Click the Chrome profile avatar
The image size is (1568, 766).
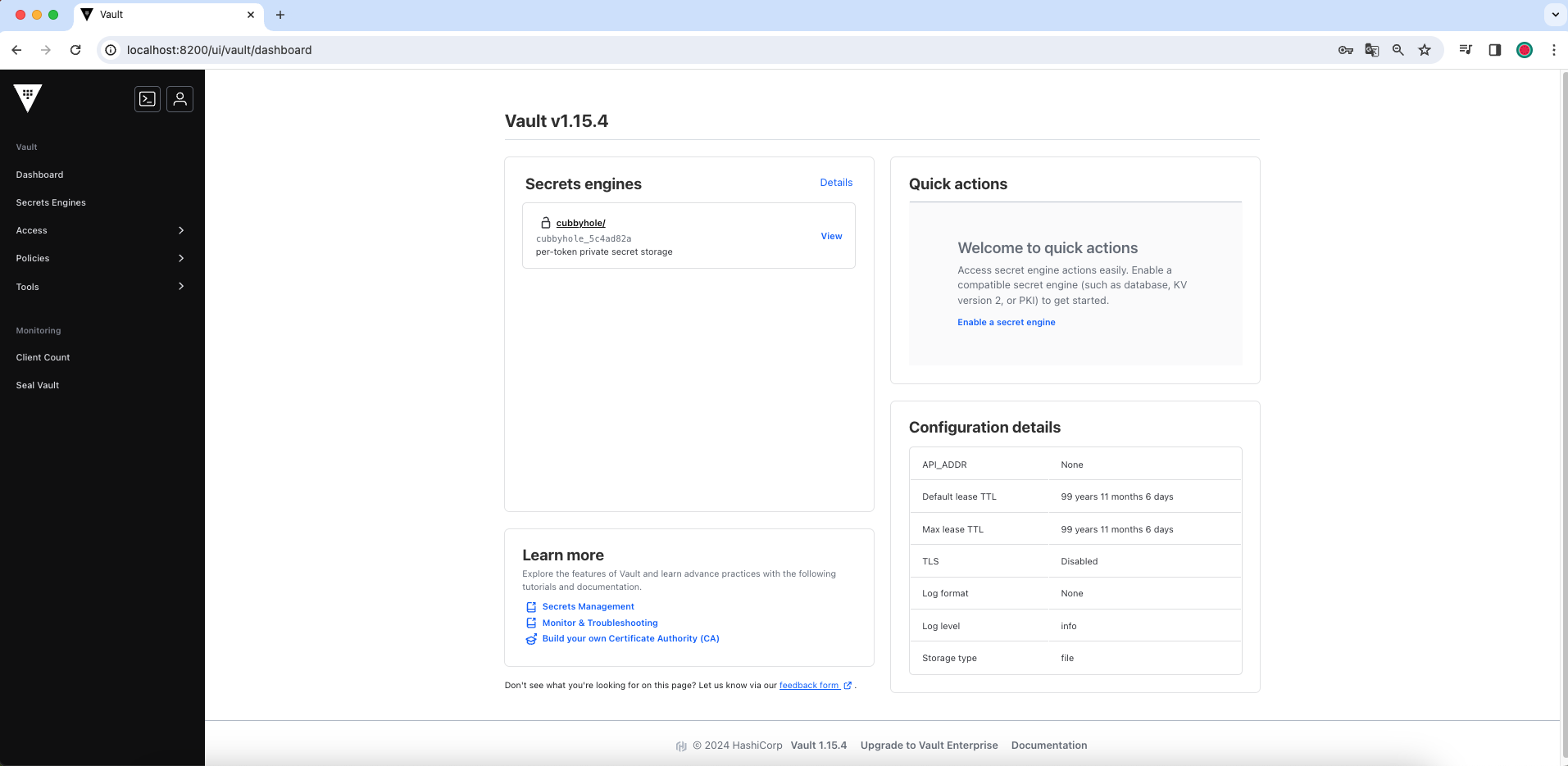tap(1525, 50)
